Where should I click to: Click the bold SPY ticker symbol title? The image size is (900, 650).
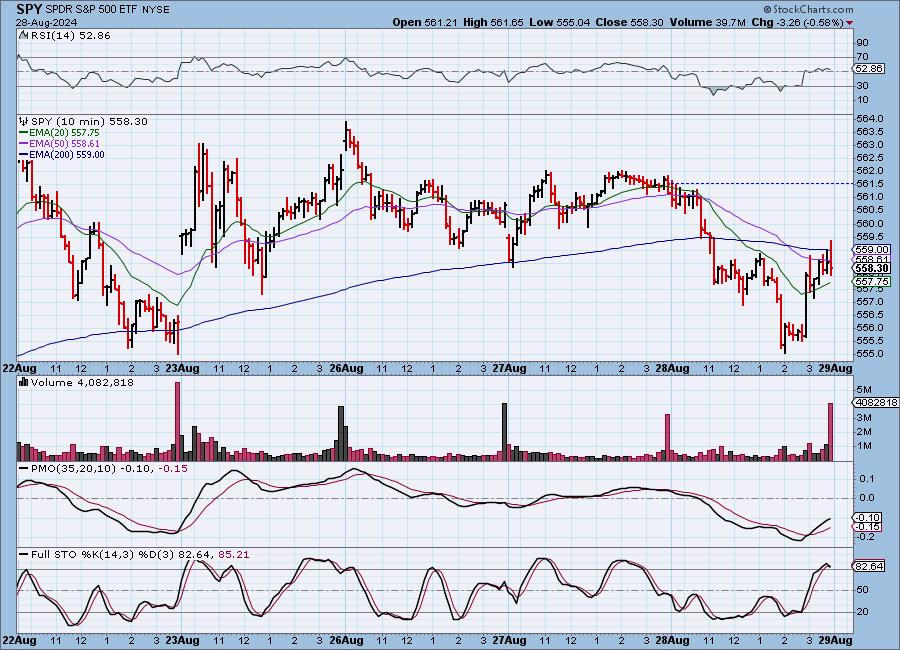pos(29,9)
